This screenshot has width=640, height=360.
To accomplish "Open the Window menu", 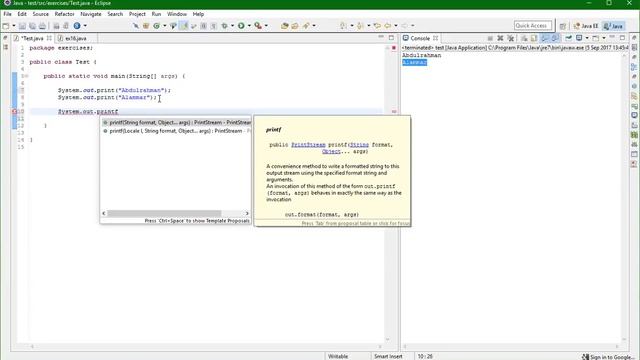I will 177,14.
